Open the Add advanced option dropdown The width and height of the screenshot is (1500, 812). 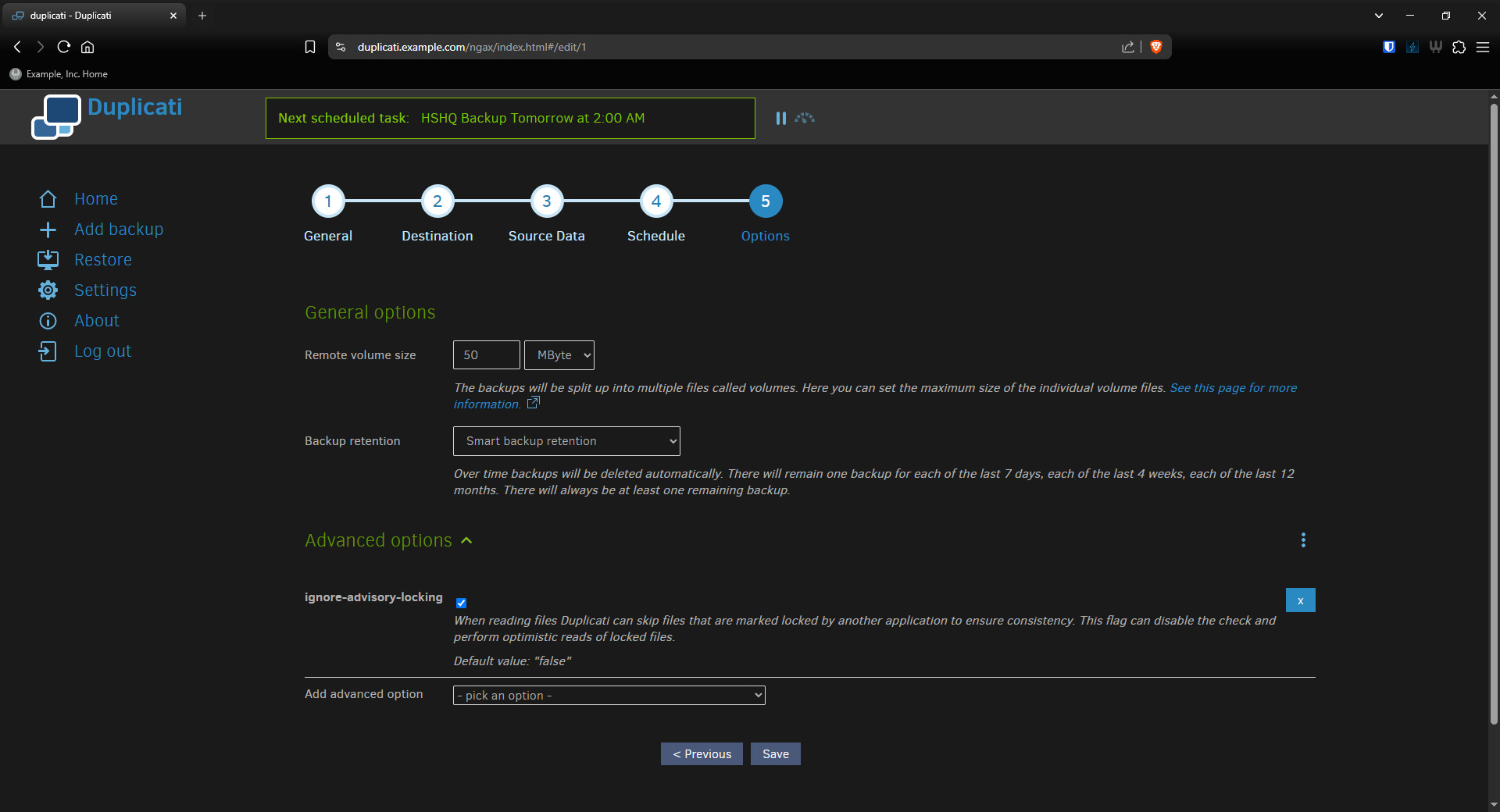(609, 696)
